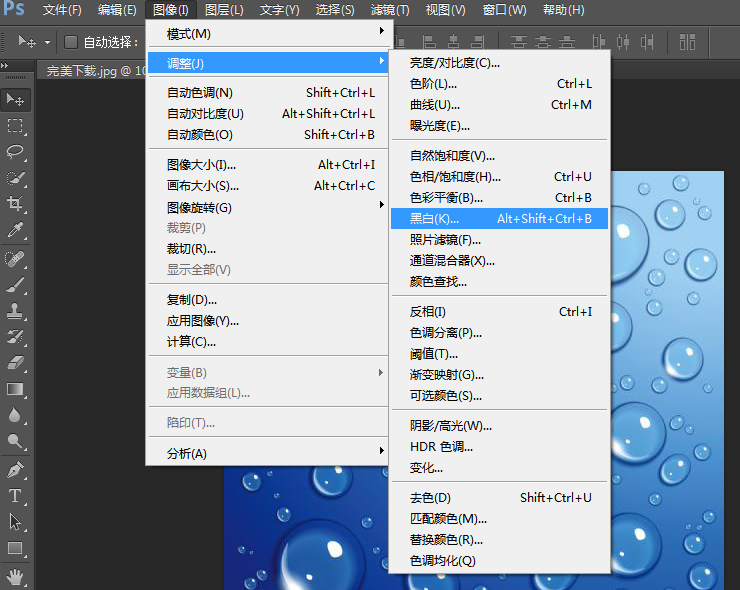
Task: Click the auto-align layers icon
Action: pos(687,42)
